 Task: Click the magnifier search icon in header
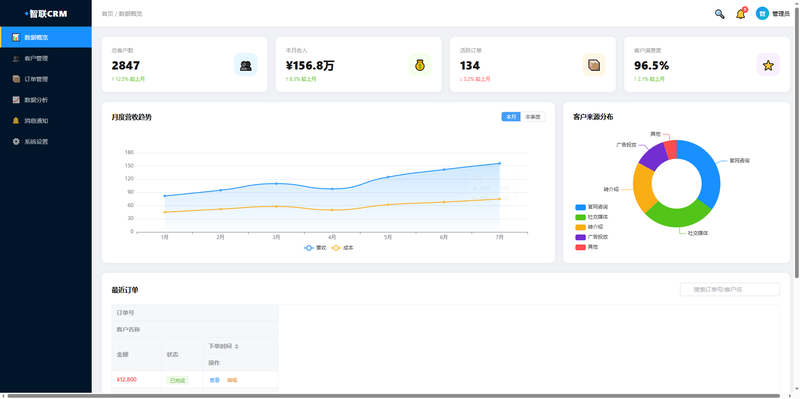[719, 14]
